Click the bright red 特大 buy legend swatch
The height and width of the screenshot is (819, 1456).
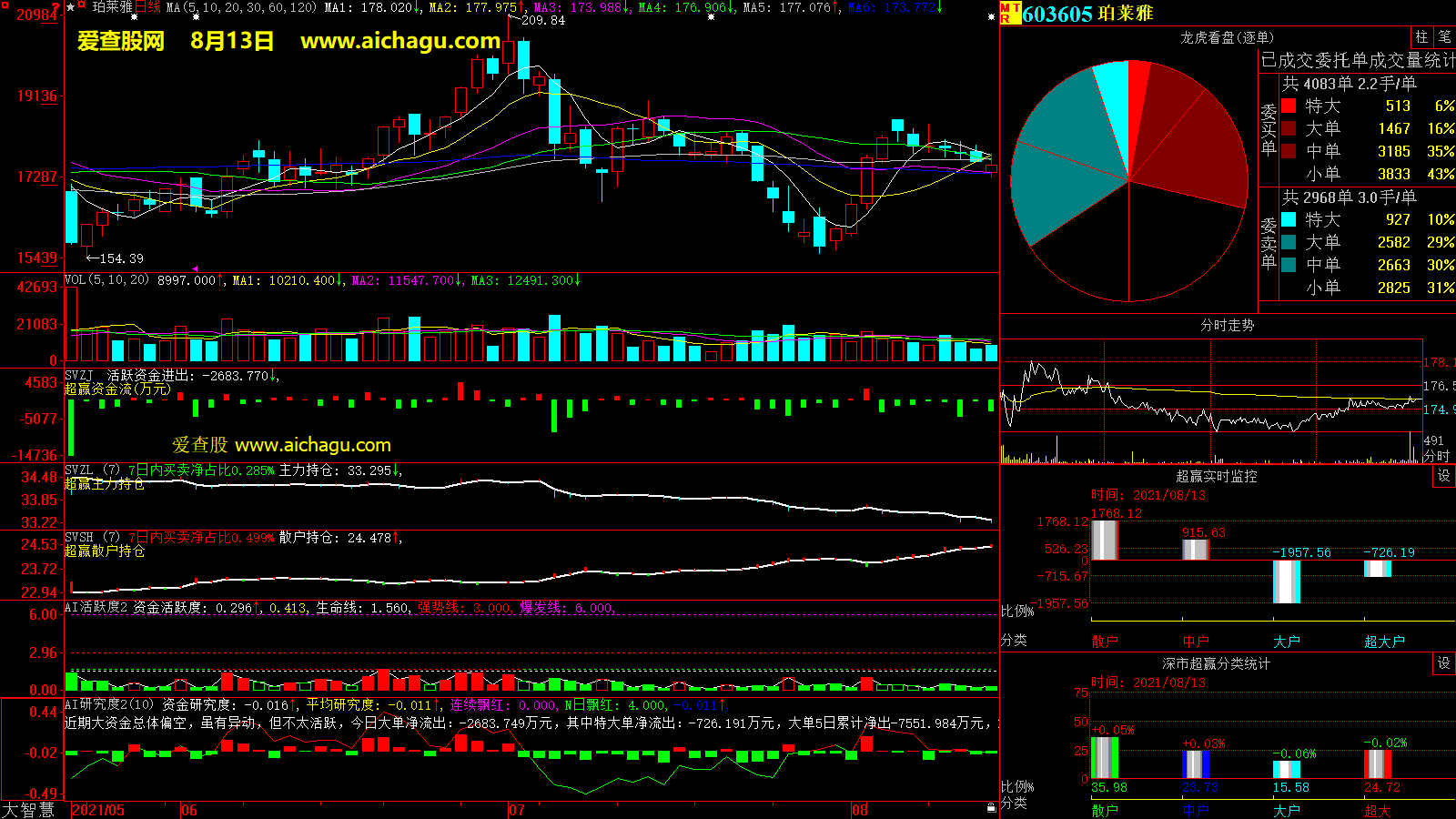point(1289,106)
